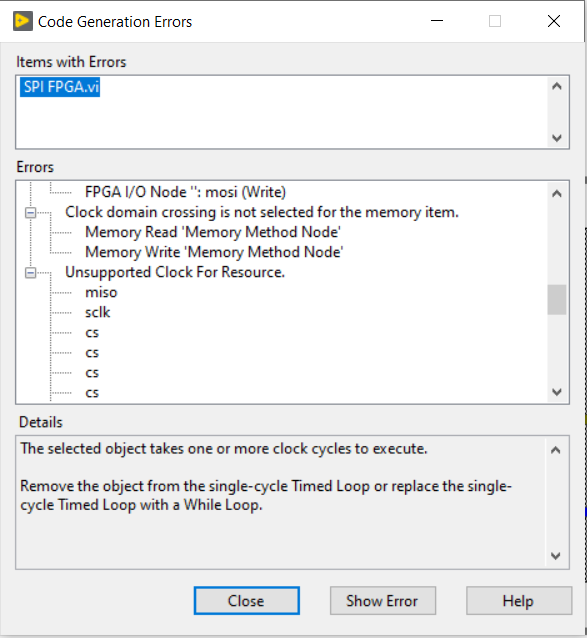Select the Memory Write 'Memory Method Node' error
Screen dimensions: 587x638
pyautogui.click(x=214, y=252)
